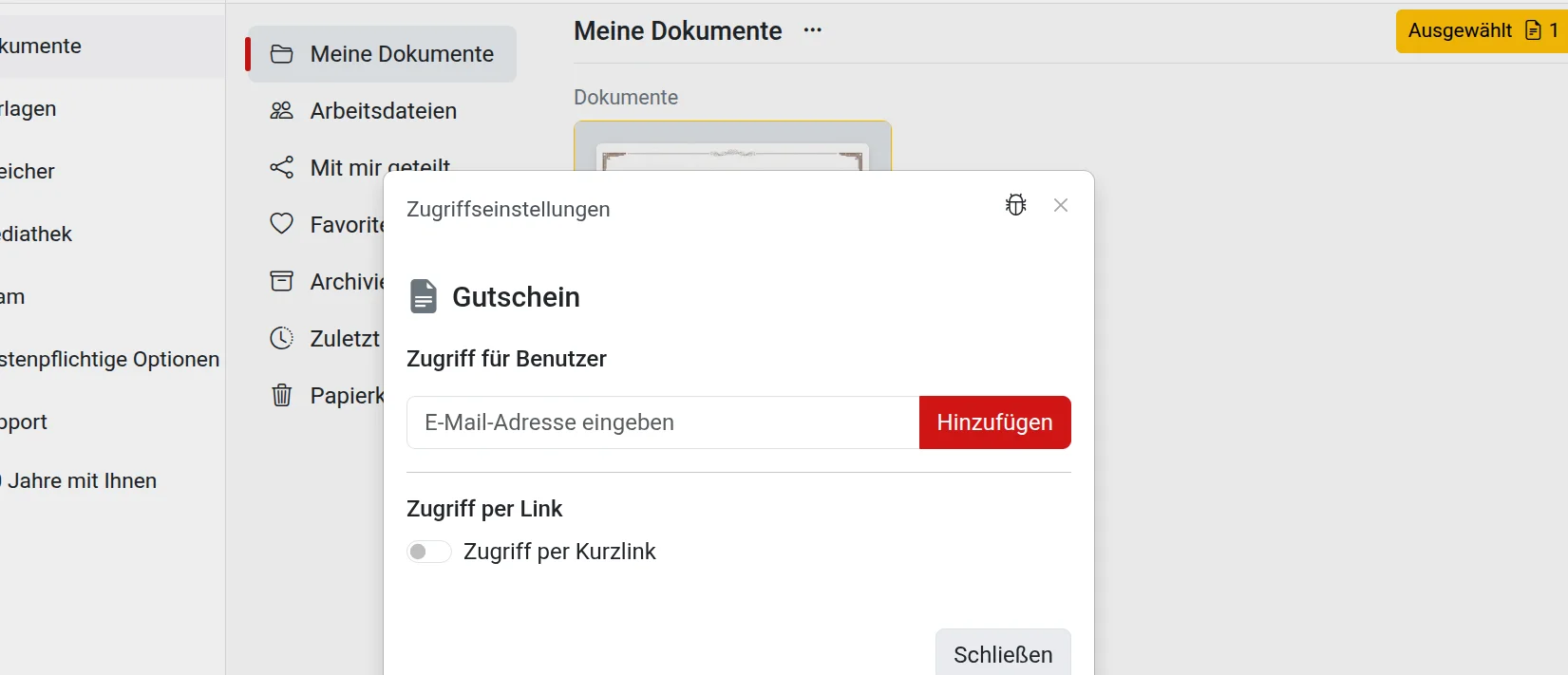Viewport: 1568px width, 675px height.
Task: Click the Jahre mit Ihnen menu entry
Action: tap(79, 480)
